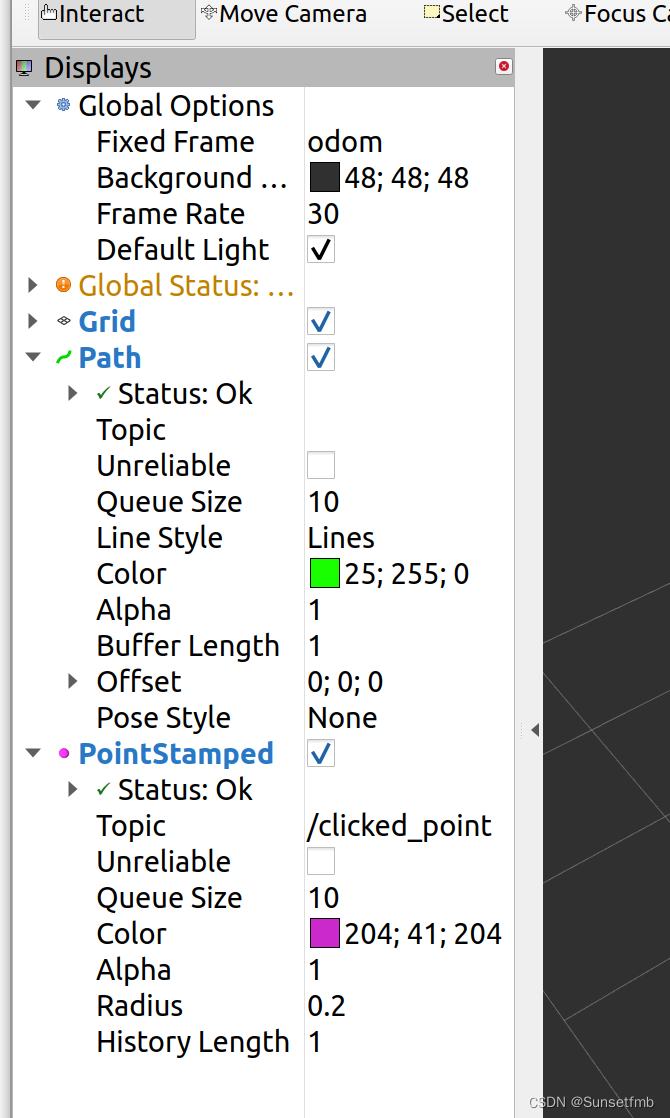Click the Global Options gear icon
670x1118 pixels.
63,106
